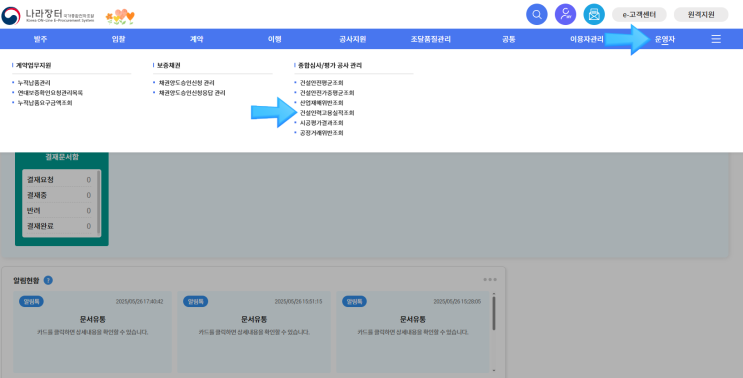Open first item under 종합심사/평가 공사 관리

[321, 82]
